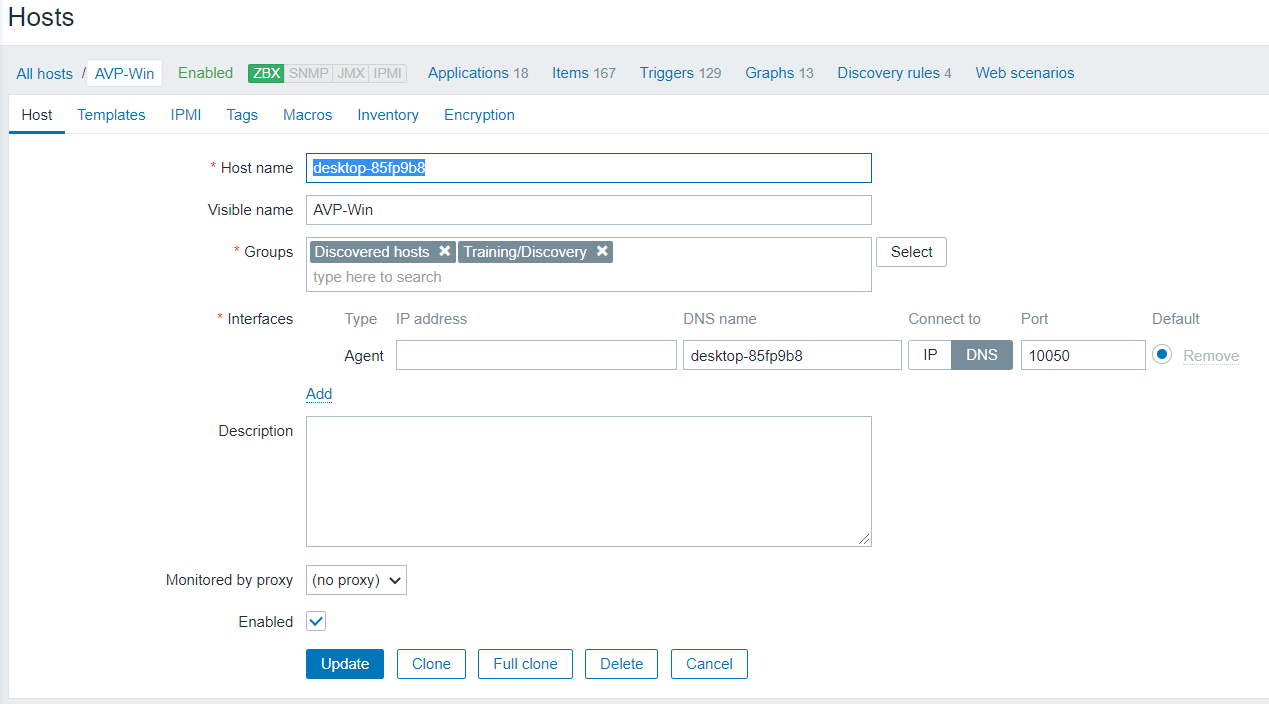Image resolution: width=1269 pixels, height=704 pixels.
Task: Focus the Visible name field
Action: [x=589, y=210]
